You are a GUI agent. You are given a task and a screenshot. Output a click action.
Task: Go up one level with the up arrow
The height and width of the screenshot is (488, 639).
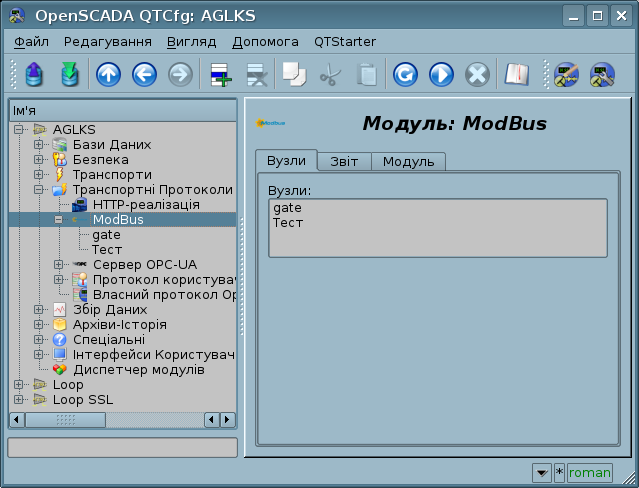coord(108,75)
